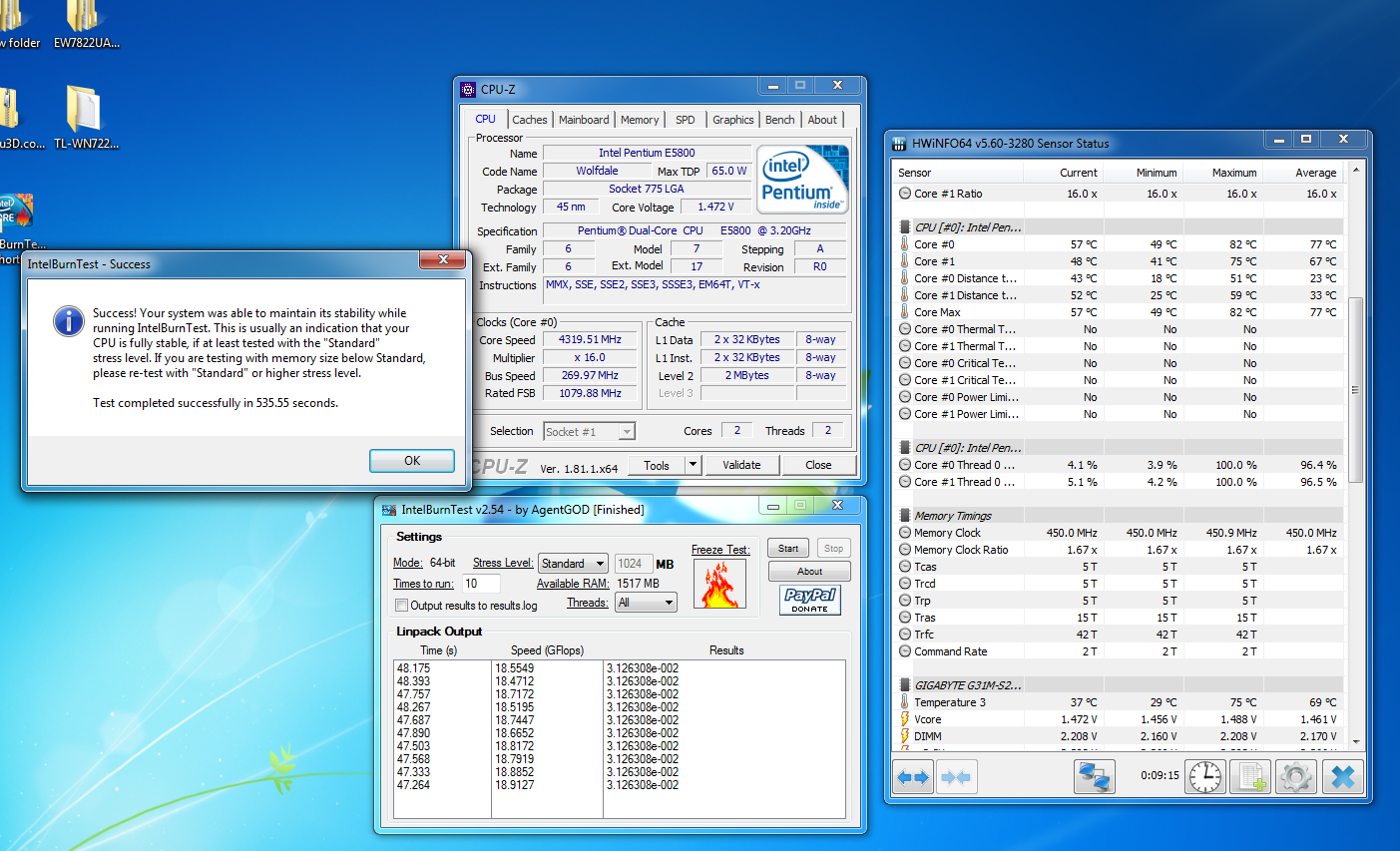Switch to the Graphics tab in CPU-Z
Image resolution: width=1400 pixels, height=851 pixels.
click(x=733, y=120)
